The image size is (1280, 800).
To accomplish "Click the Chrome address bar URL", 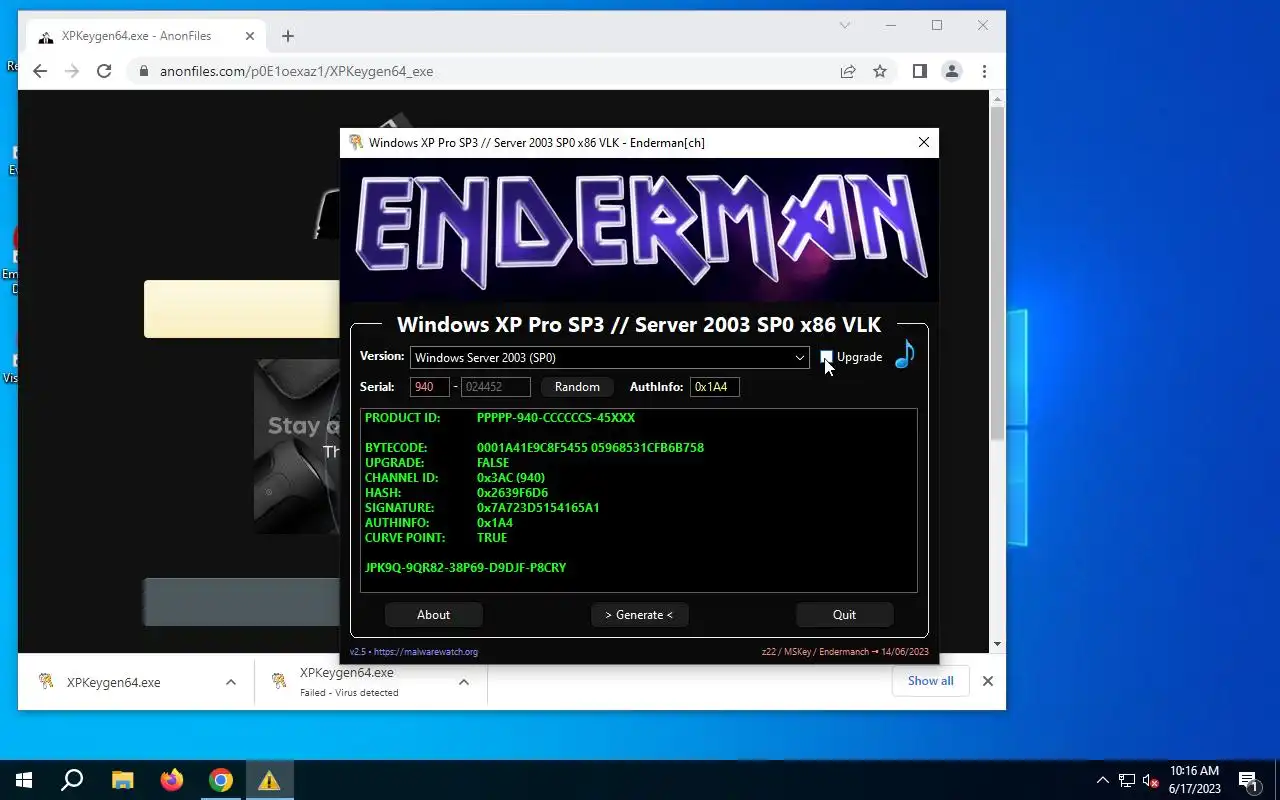I will tap(296, 72).
